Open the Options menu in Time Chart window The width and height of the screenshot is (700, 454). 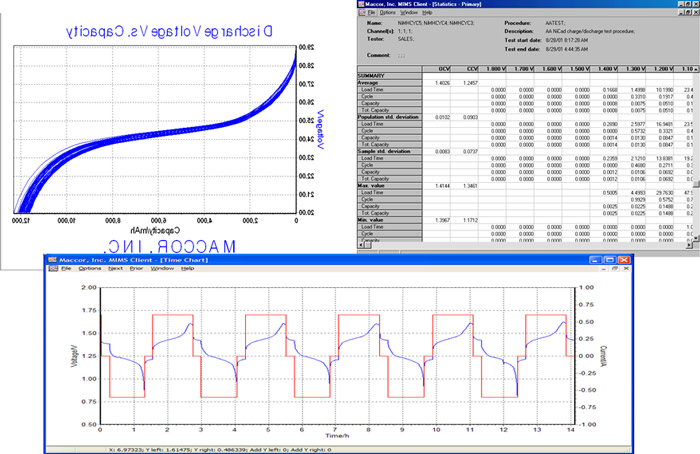(90, 268)
